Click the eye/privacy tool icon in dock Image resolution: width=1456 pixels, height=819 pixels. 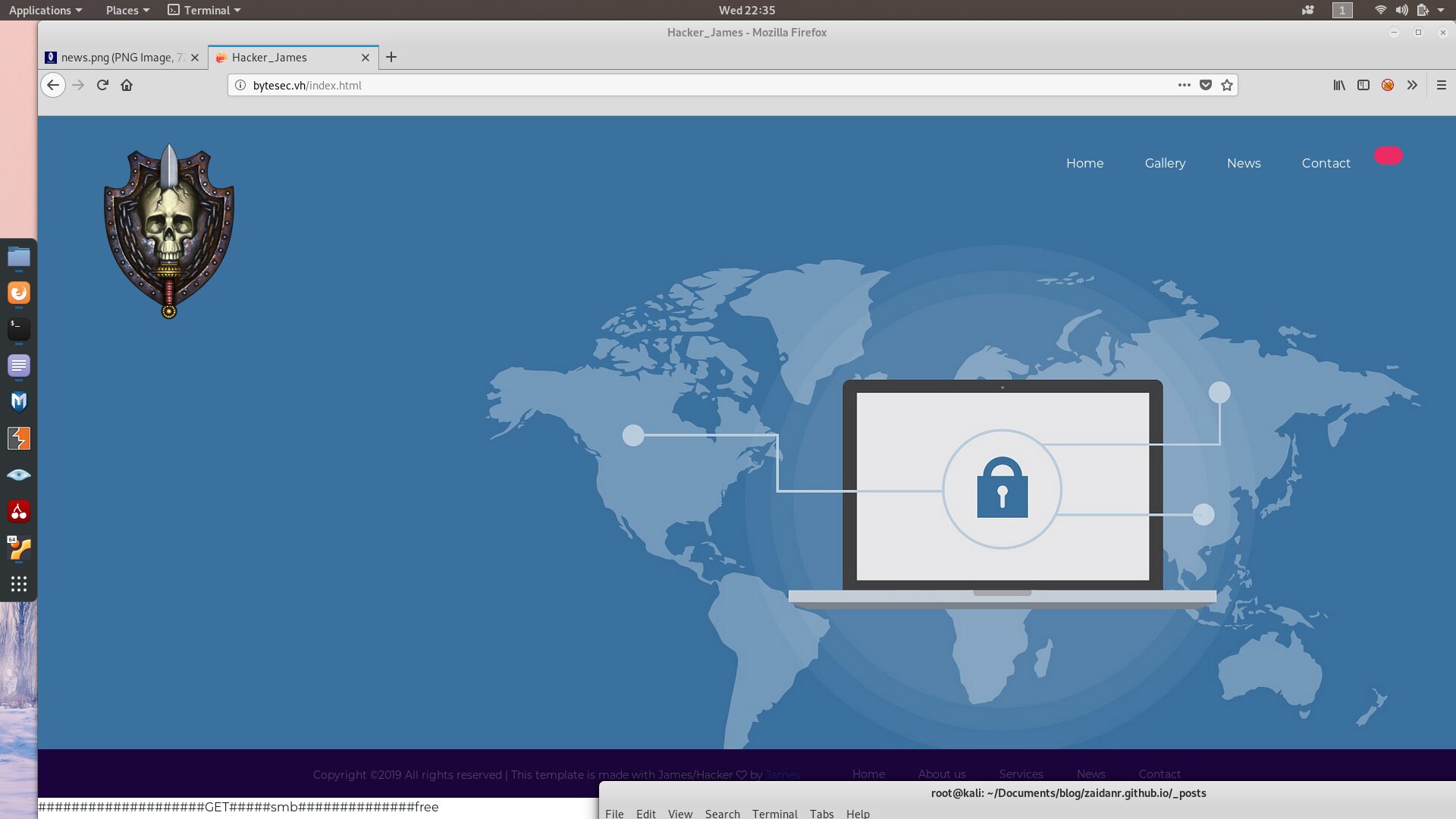pos(18,475)
